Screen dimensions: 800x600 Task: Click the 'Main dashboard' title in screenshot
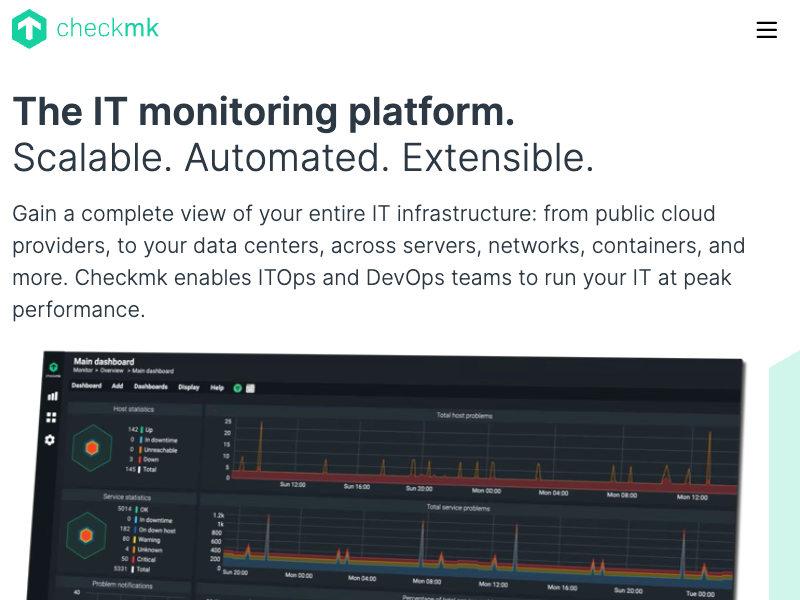click(x=104, y=362)
